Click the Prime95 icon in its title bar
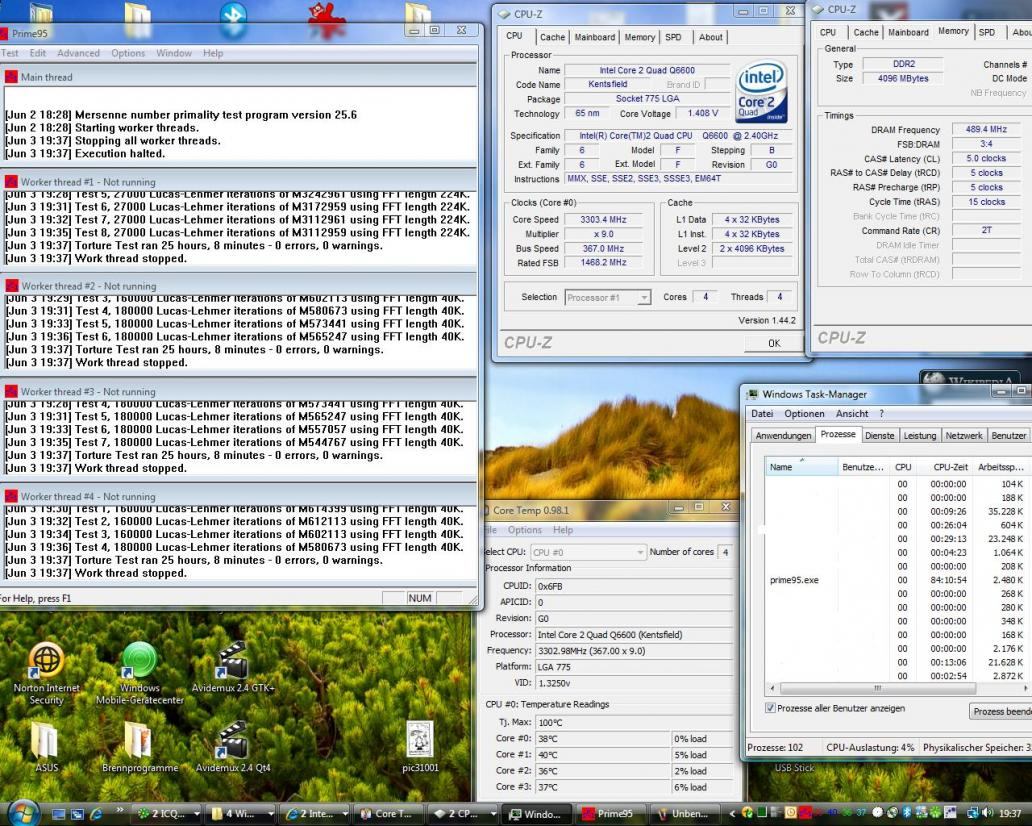 (x=3, y=33)
